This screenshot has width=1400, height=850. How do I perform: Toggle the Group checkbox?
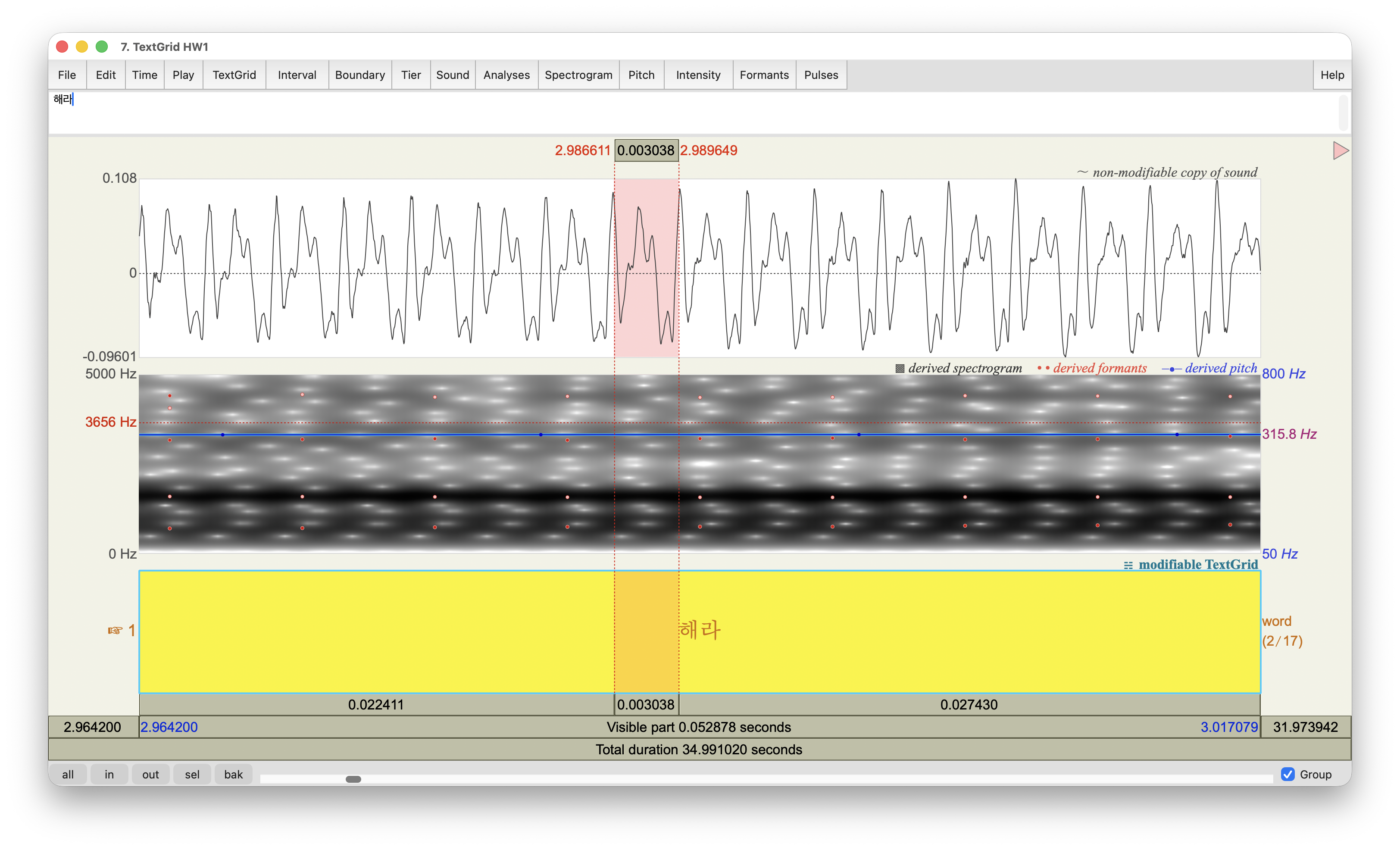[1287, 774]
